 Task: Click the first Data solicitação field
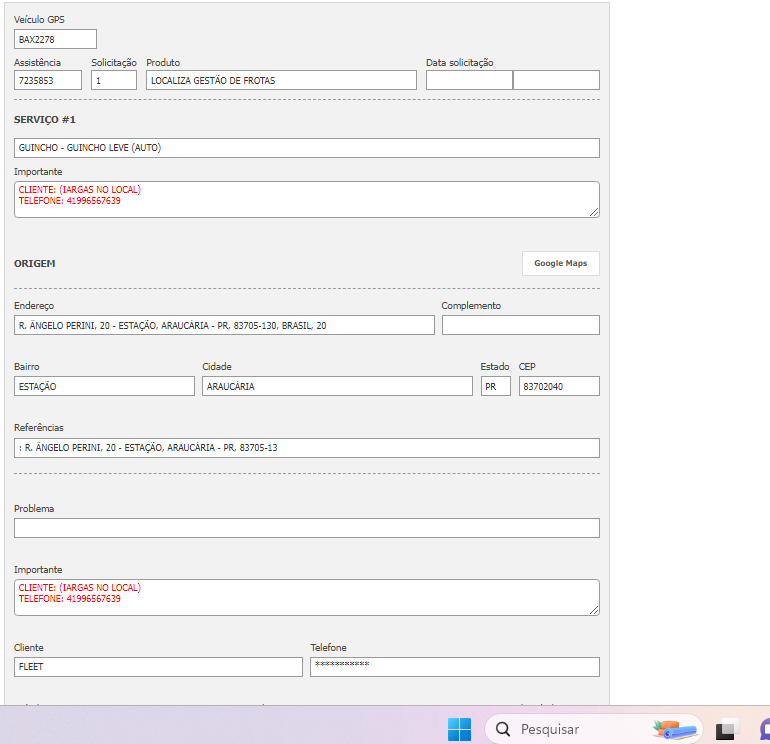tap(469, 80)
